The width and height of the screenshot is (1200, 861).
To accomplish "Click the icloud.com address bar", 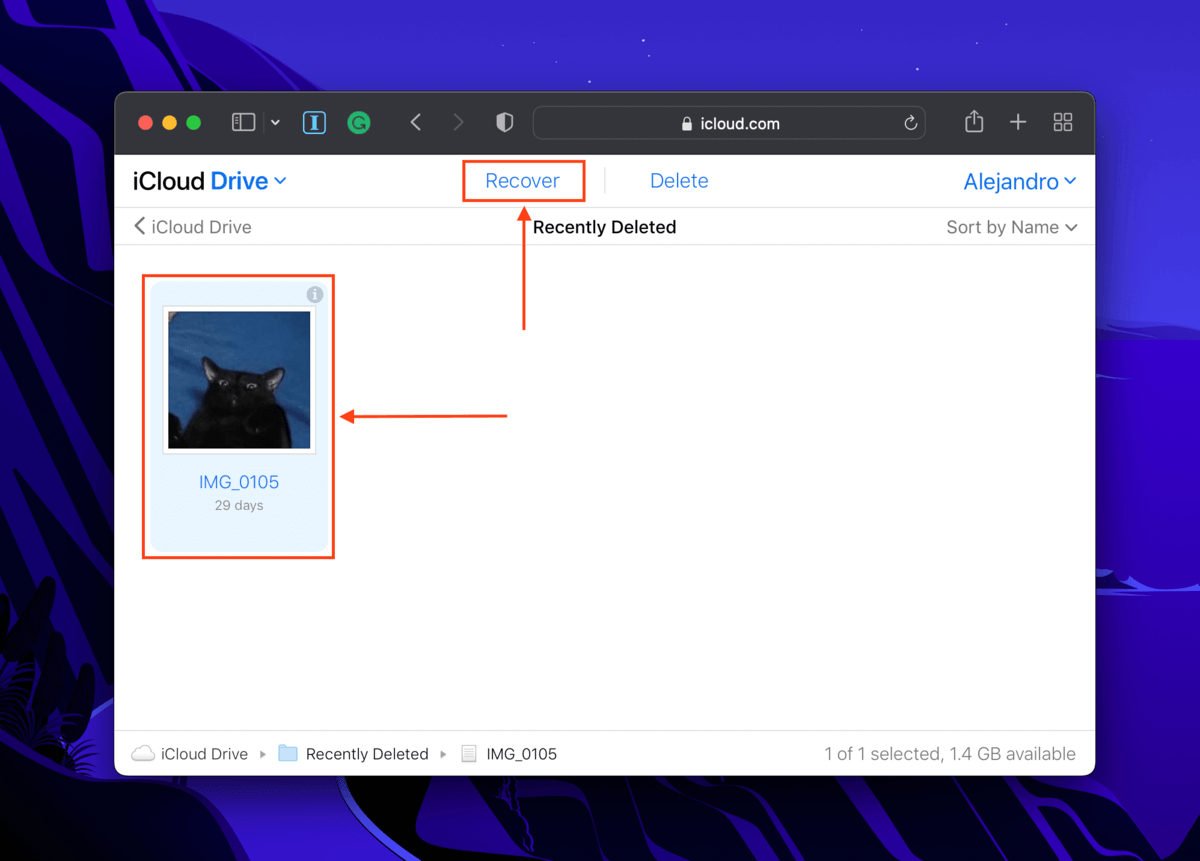I will [729, 123].
